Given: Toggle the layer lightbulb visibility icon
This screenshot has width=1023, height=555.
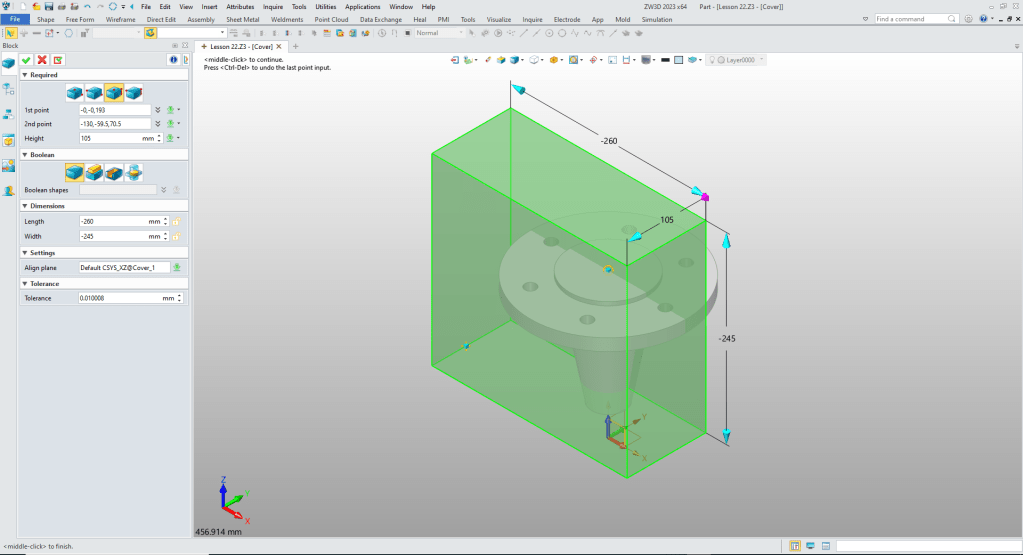Looking at the screenshot, I should pos(712,60).
